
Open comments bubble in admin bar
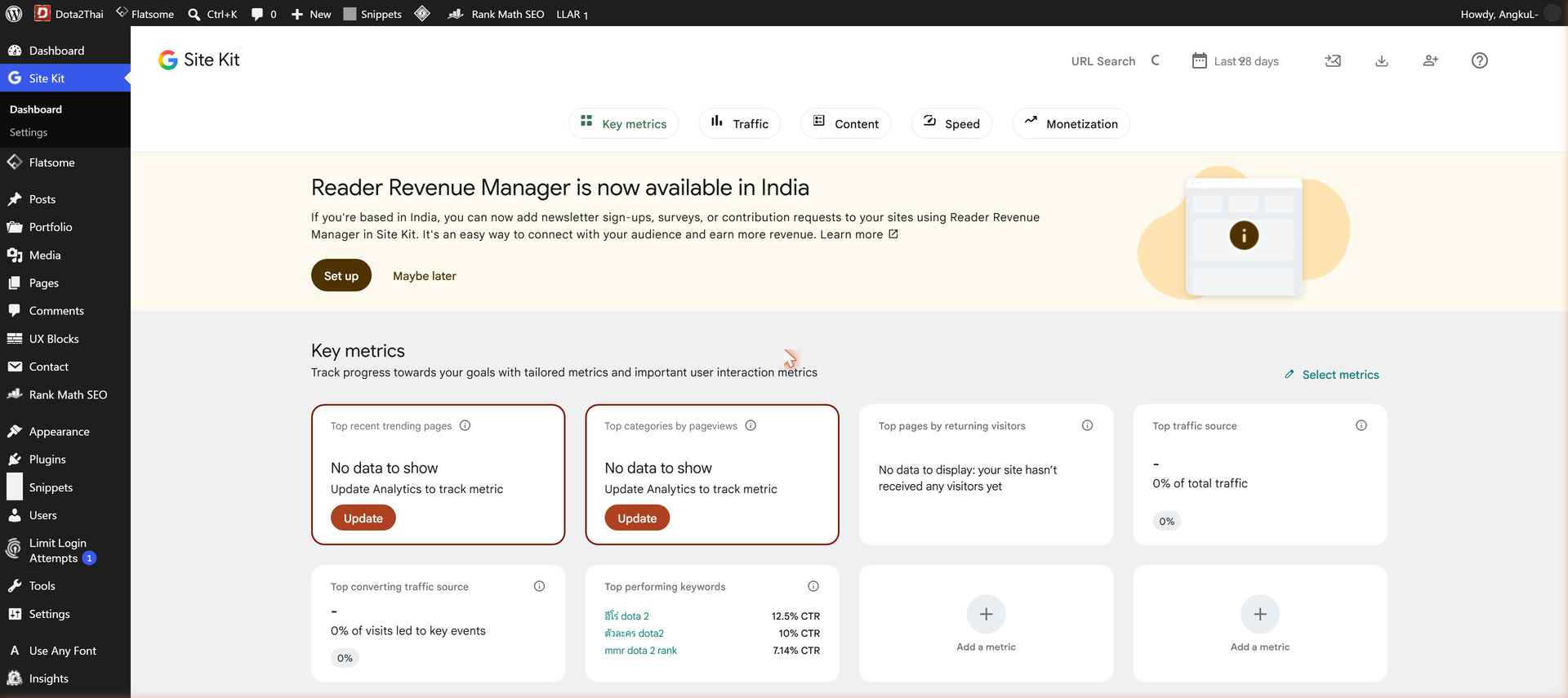pos(264,14)
